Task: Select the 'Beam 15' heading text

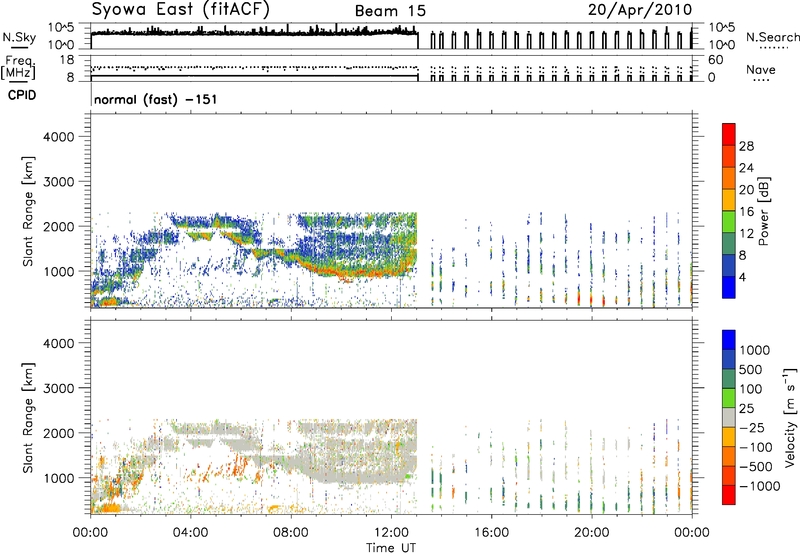Action: pyautogui.click(x=390, y=11)
